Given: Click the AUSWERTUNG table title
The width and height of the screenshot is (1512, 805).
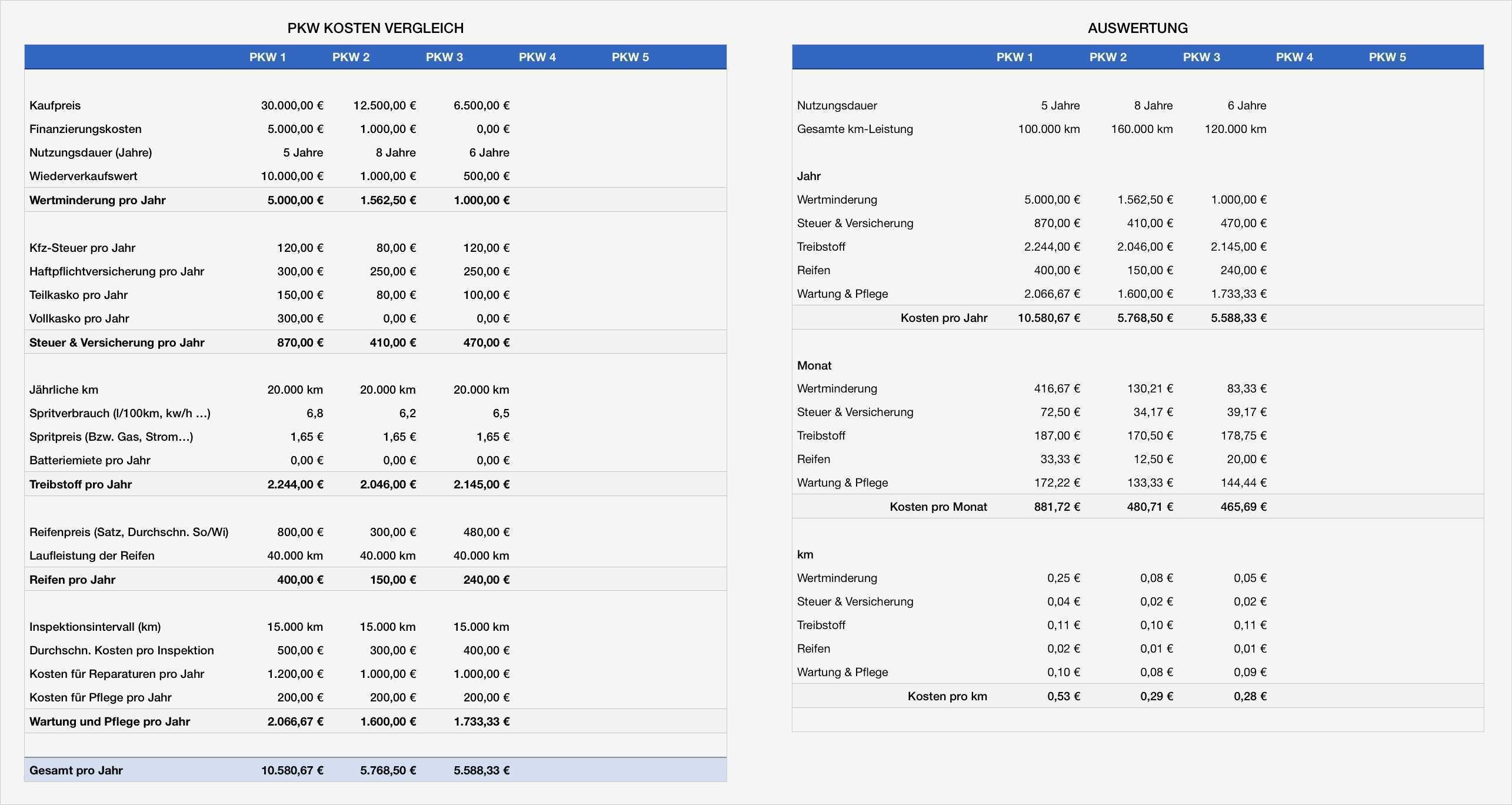Looking at the screenshot, I should coord(1137,28).
